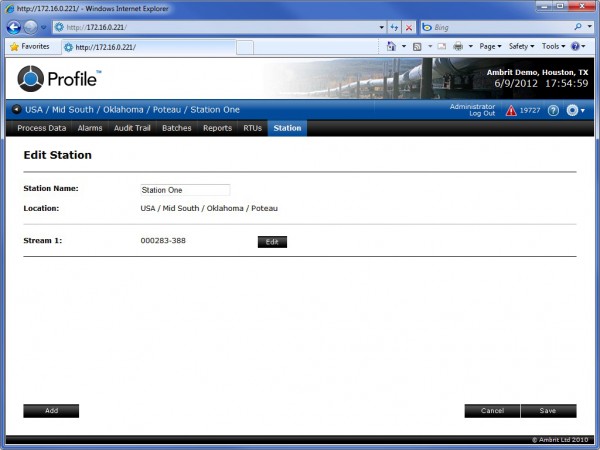Click the stream ID 000283-388
The height and width of the screenshot is (450, 600).
163,241
